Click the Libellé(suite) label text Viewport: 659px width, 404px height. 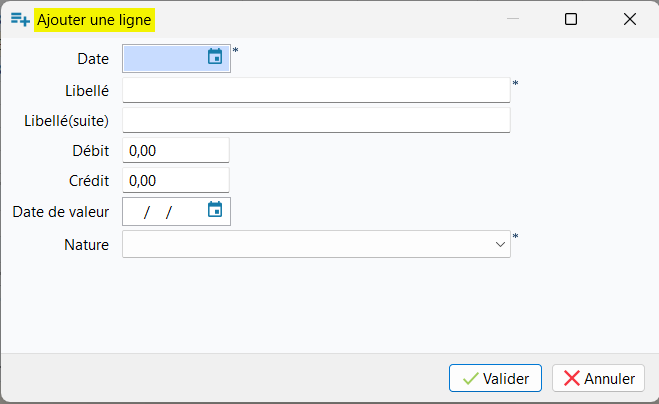click(66, 120)
